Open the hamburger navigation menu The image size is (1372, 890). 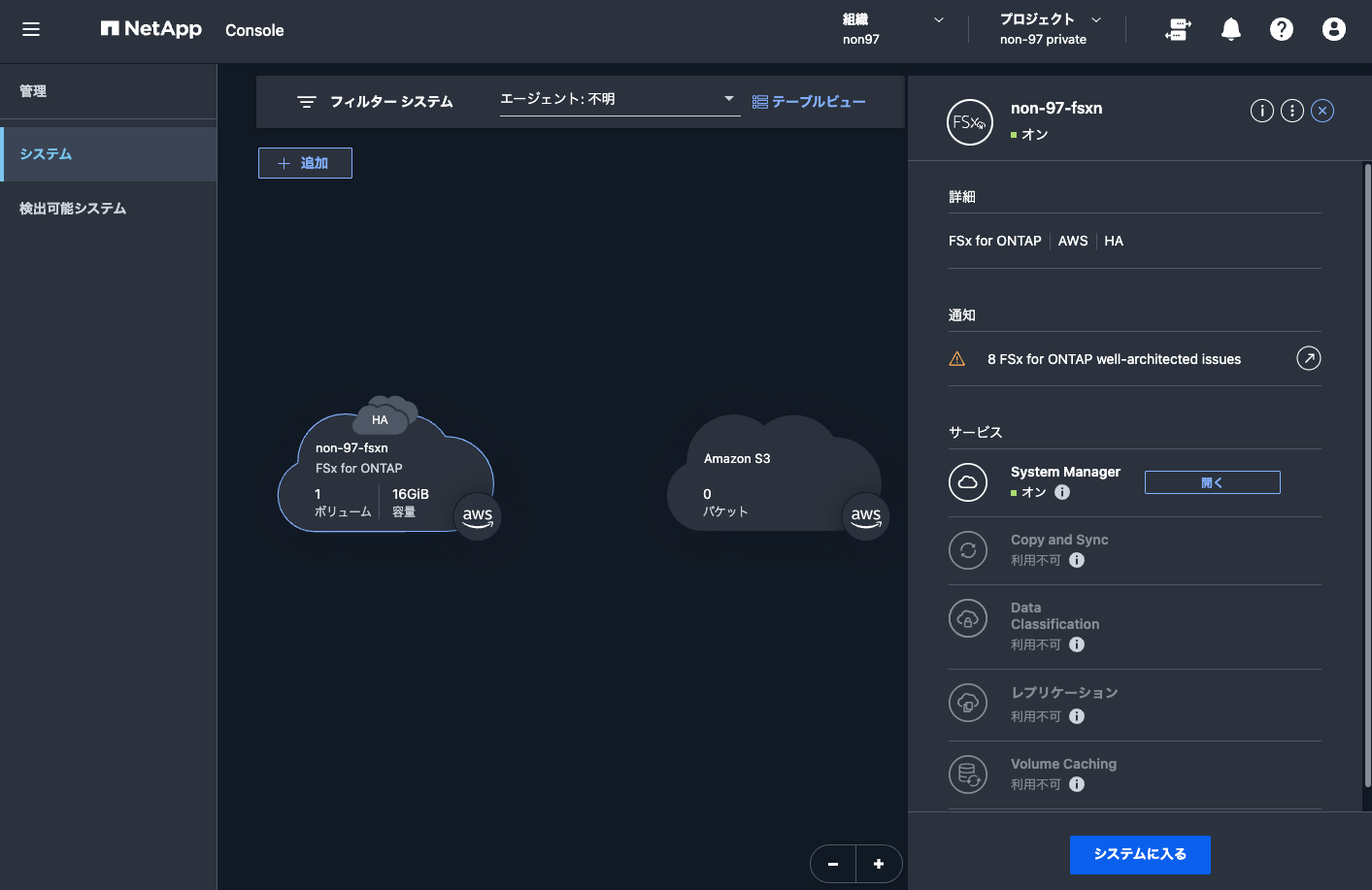click(31, 29)
